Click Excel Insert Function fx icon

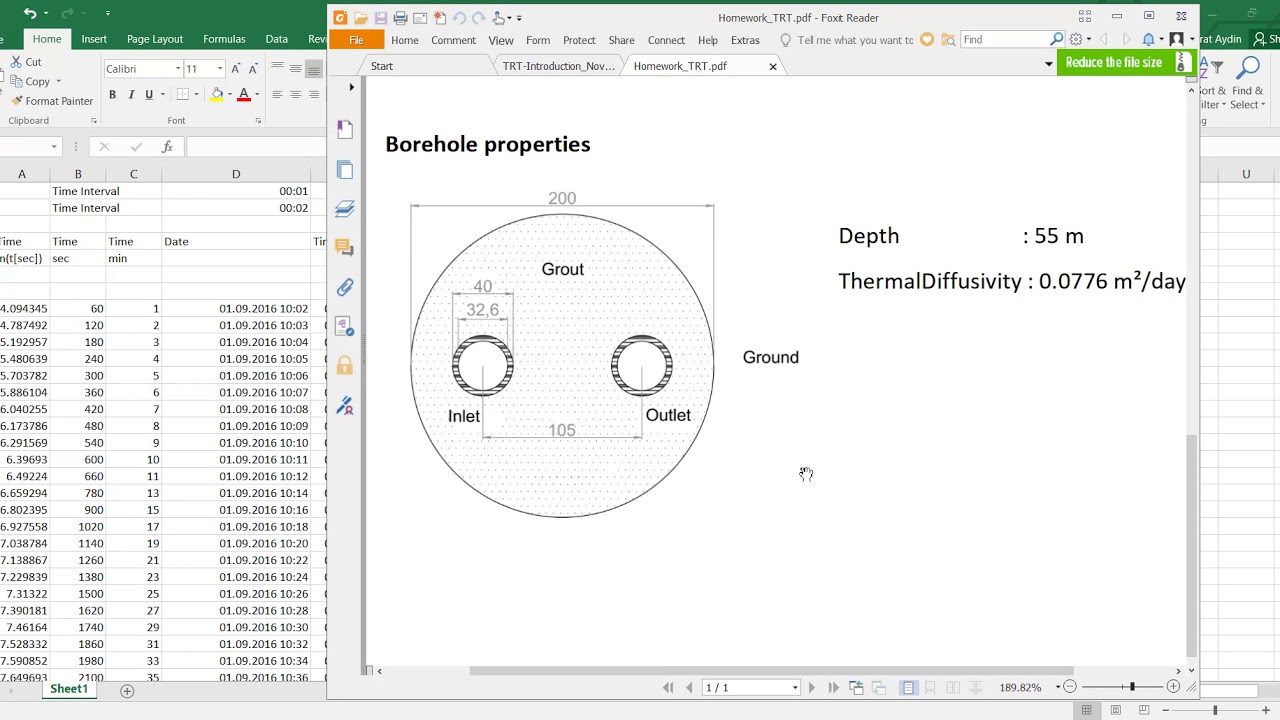(x=167, y=147)
